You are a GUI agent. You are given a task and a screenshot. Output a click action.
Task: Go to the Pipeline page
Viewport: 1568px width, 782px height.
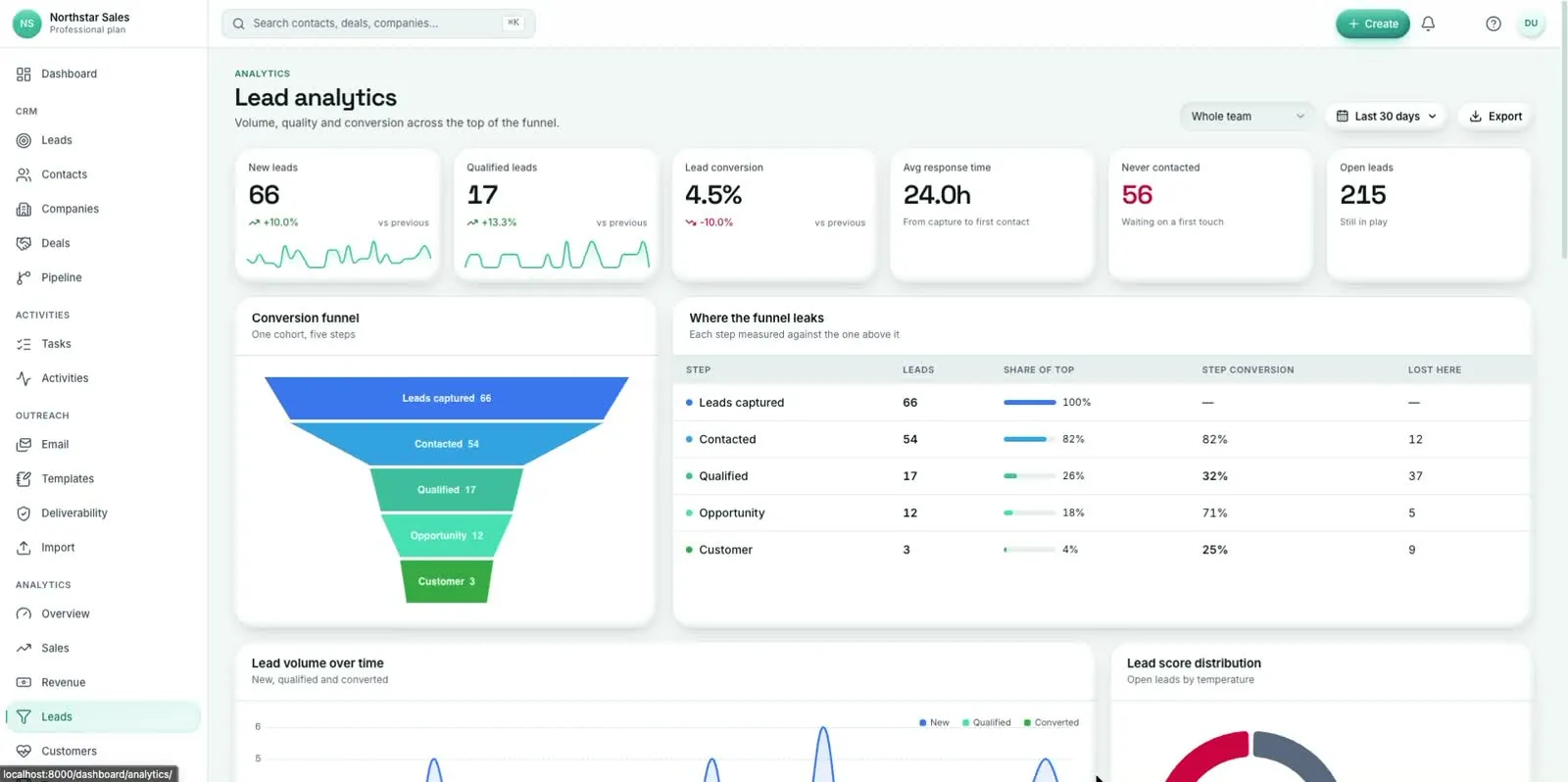103,278
